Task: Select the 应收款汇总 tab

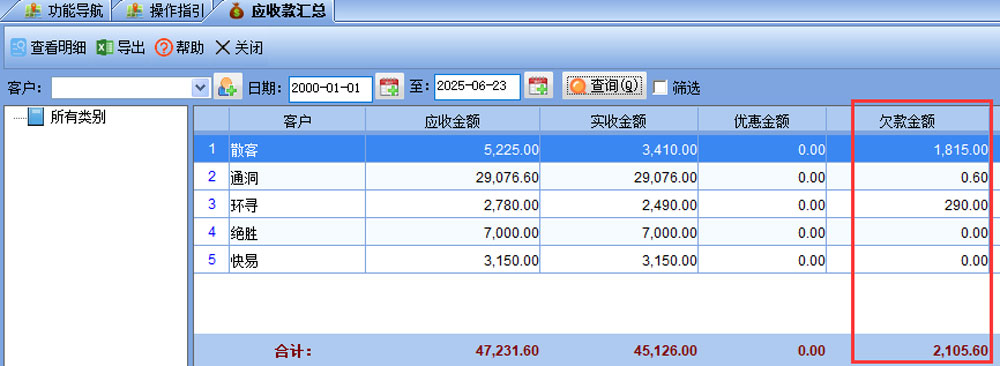Action: pyautogui.click(x=277, y=11)
